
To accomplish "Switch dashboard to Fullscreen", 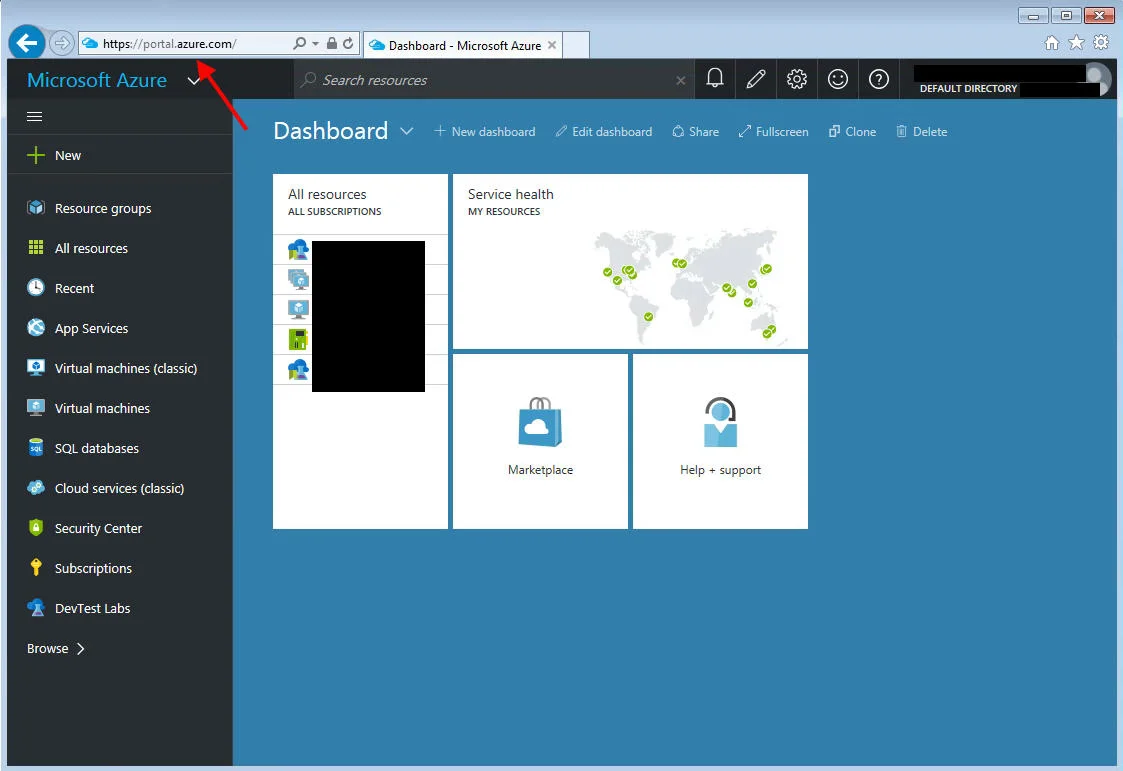I will tap(773, 132).
